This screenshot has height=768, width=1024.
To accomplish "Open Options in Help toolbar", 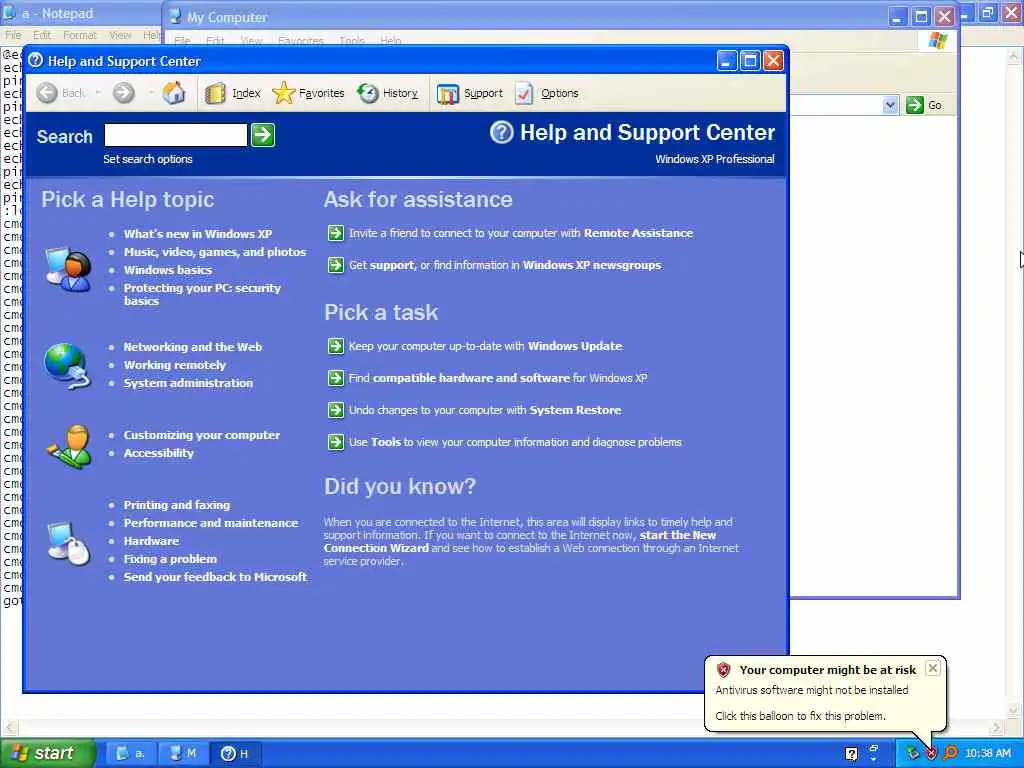I will point(547,93).
